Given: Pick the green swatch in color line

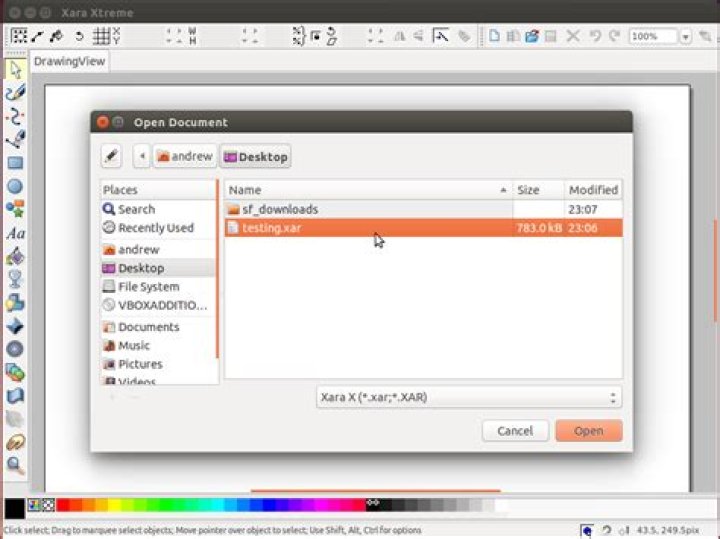Looking at the screenshot, I should tap(166, 505).
